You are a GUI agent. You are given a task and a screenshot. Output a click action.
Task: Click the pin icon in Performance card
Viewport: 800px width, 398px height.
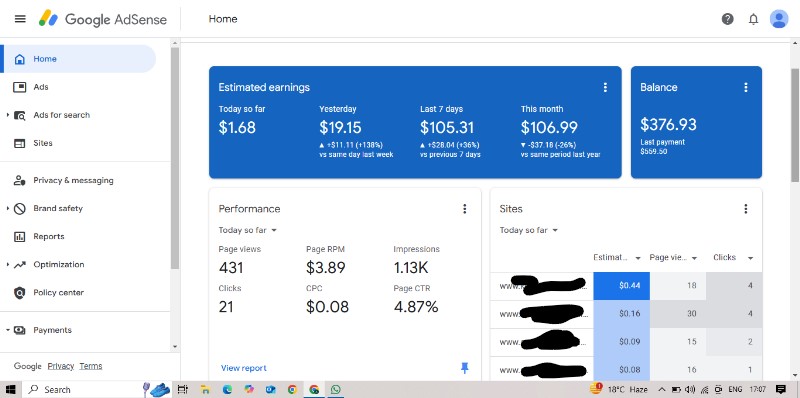(x=464, y=367)
